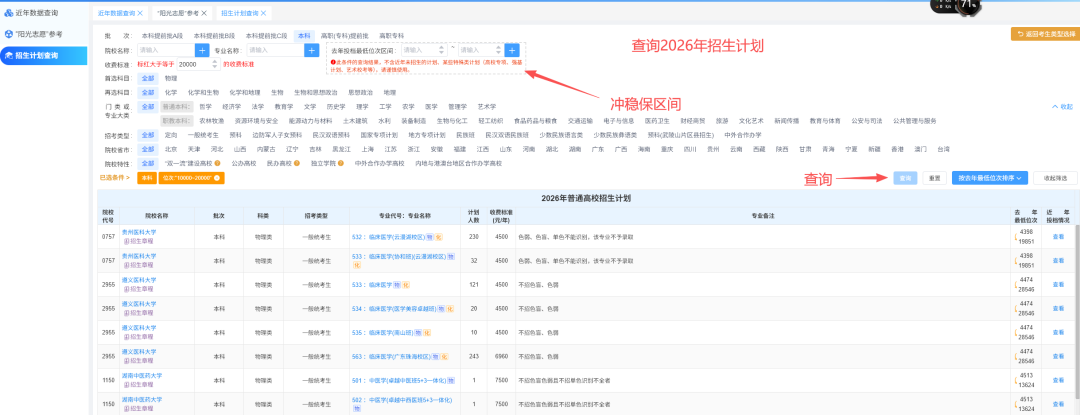
Task: Open the 按去年最低位次排序 sort dropdown
Action: coord(990,178)
